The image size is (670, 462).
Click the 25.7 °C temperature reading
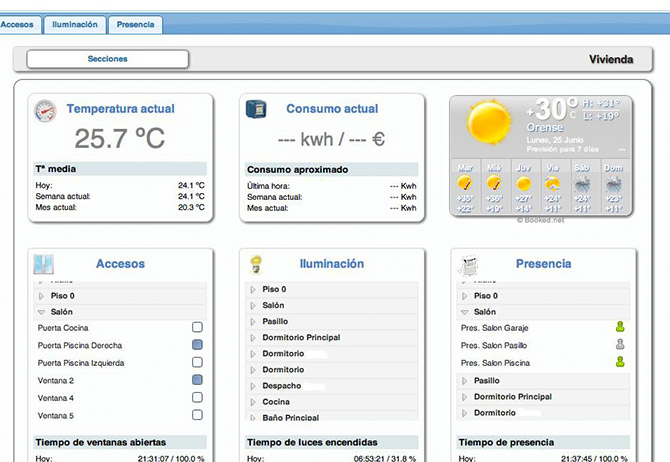pos(120,138)
